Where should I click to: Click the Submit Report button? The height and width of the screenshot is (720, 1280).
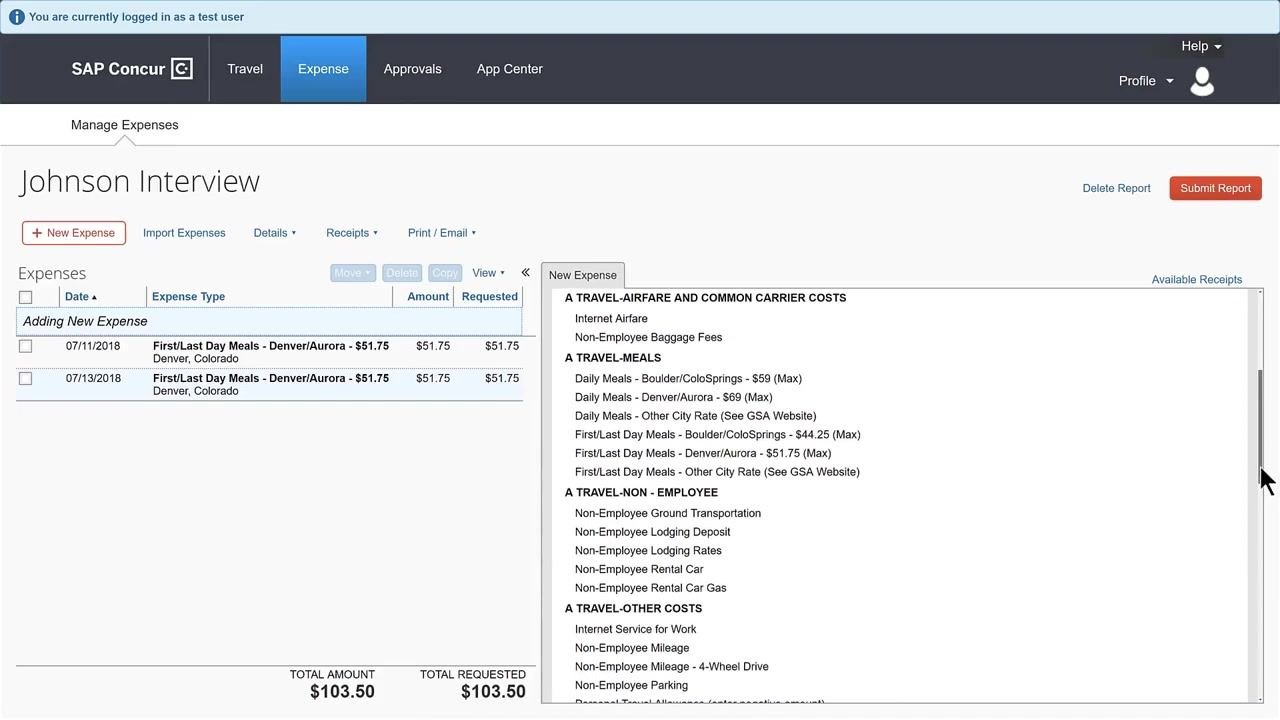pos(1215,188)
